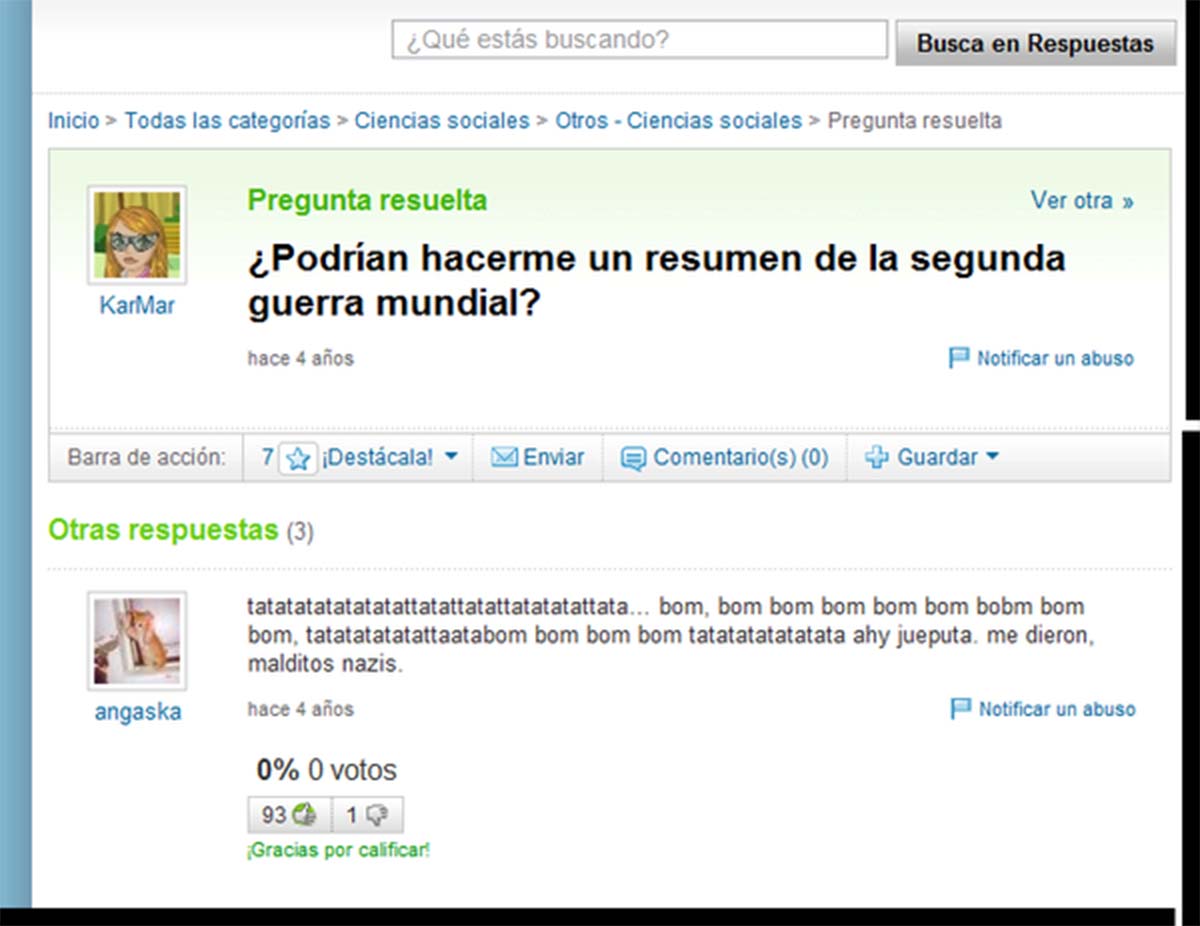Click the plus Guardar icon
1200x926 pixels.
[876, 458]
